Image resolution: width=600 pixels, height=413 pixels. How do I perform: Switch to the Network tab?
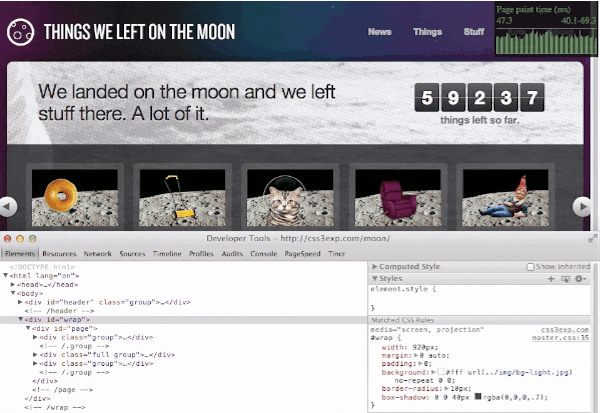tap(97, 255)
